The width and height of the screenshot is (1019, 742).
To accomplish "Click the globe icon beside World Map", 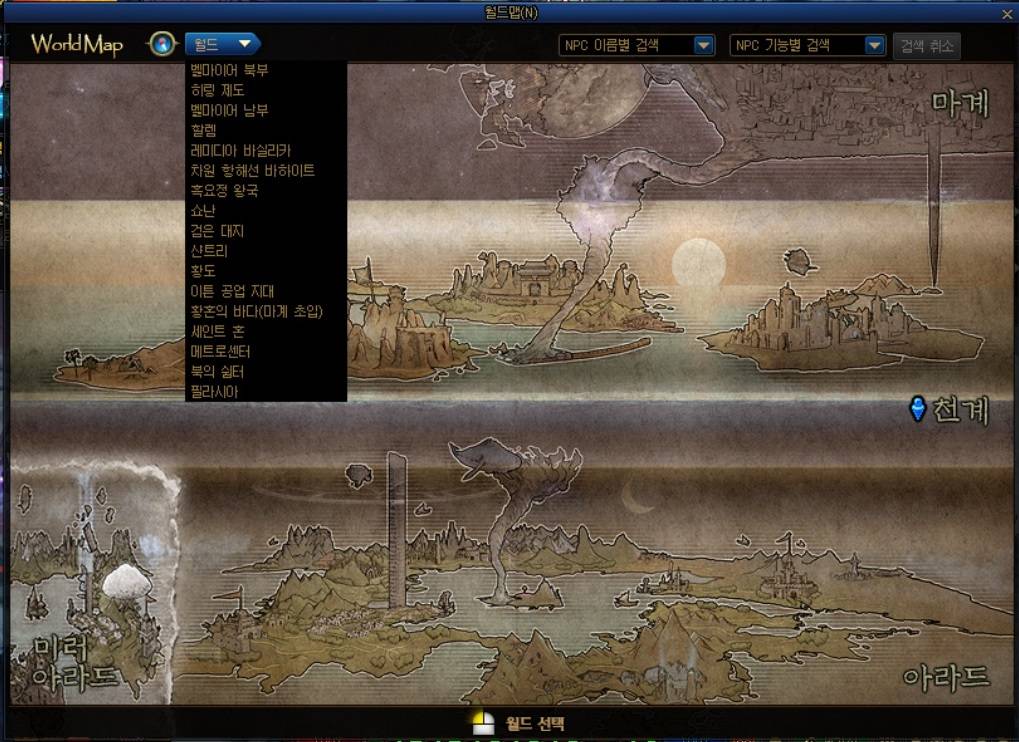I will tap(162, 44).
